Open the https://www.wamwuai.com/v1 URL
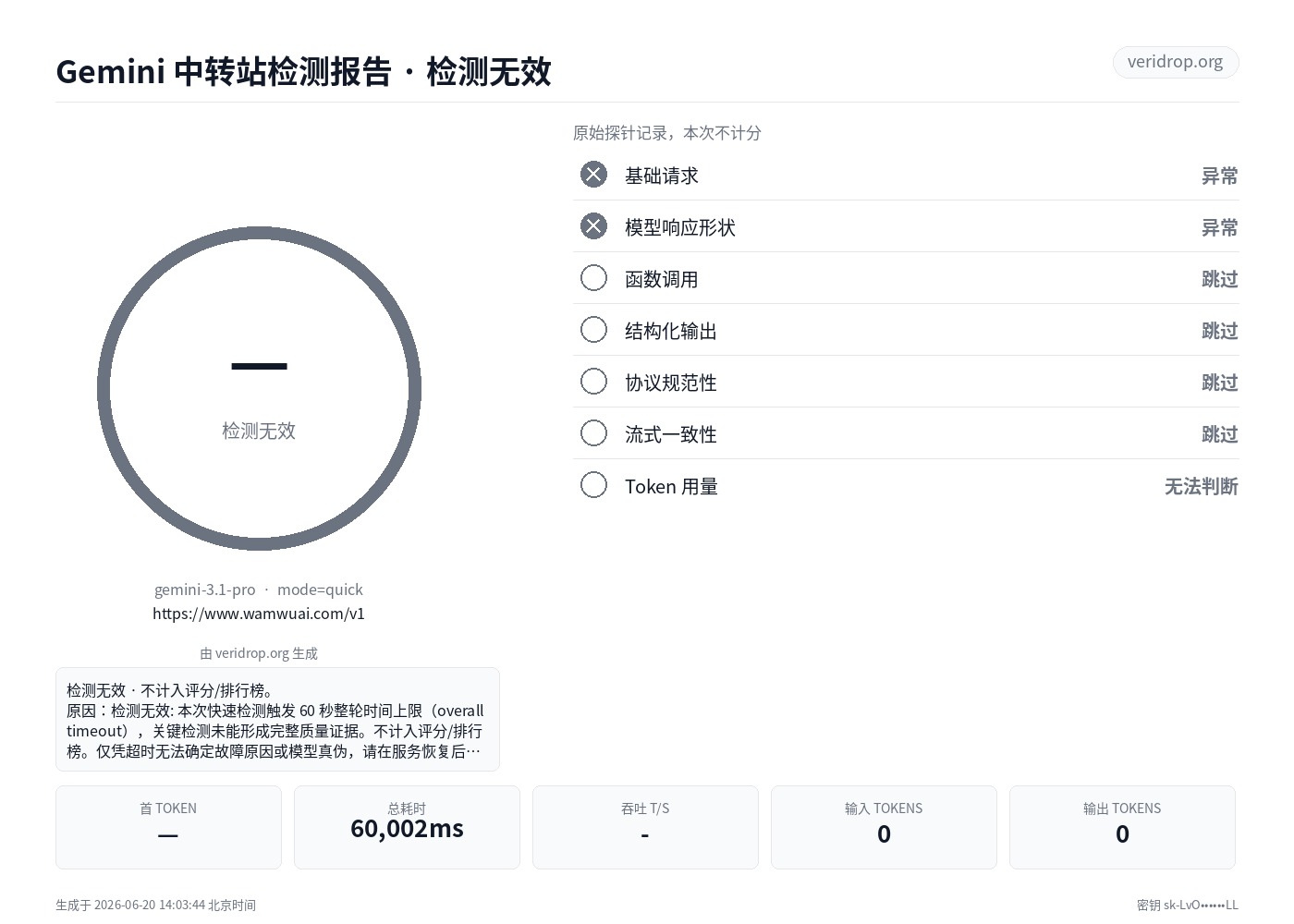The width and height of the screenshot is (1294, 924). [259, 614]
